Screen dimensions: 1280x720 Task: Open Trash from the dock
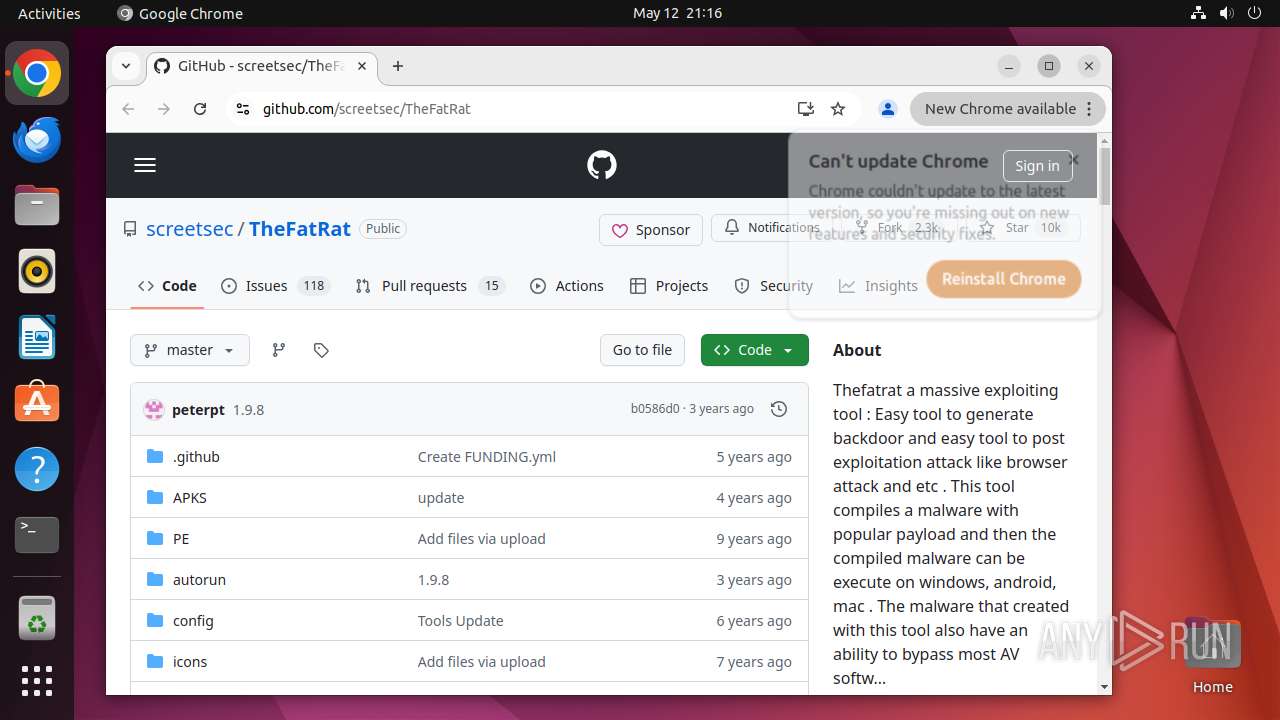37,619
